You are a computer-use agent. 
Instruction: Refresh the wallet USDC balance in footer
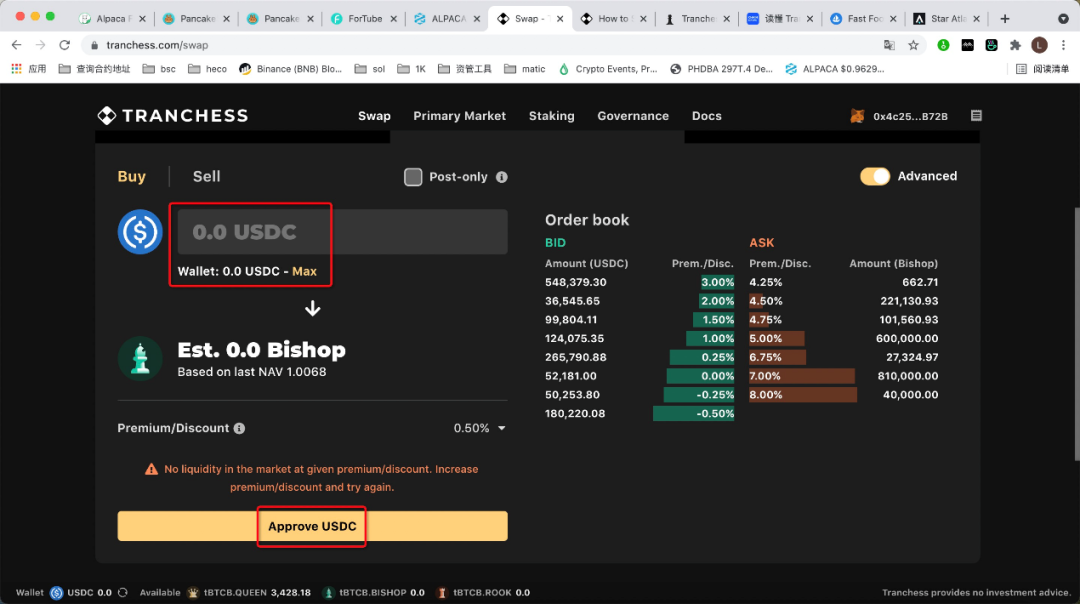(x=123, y=592)
